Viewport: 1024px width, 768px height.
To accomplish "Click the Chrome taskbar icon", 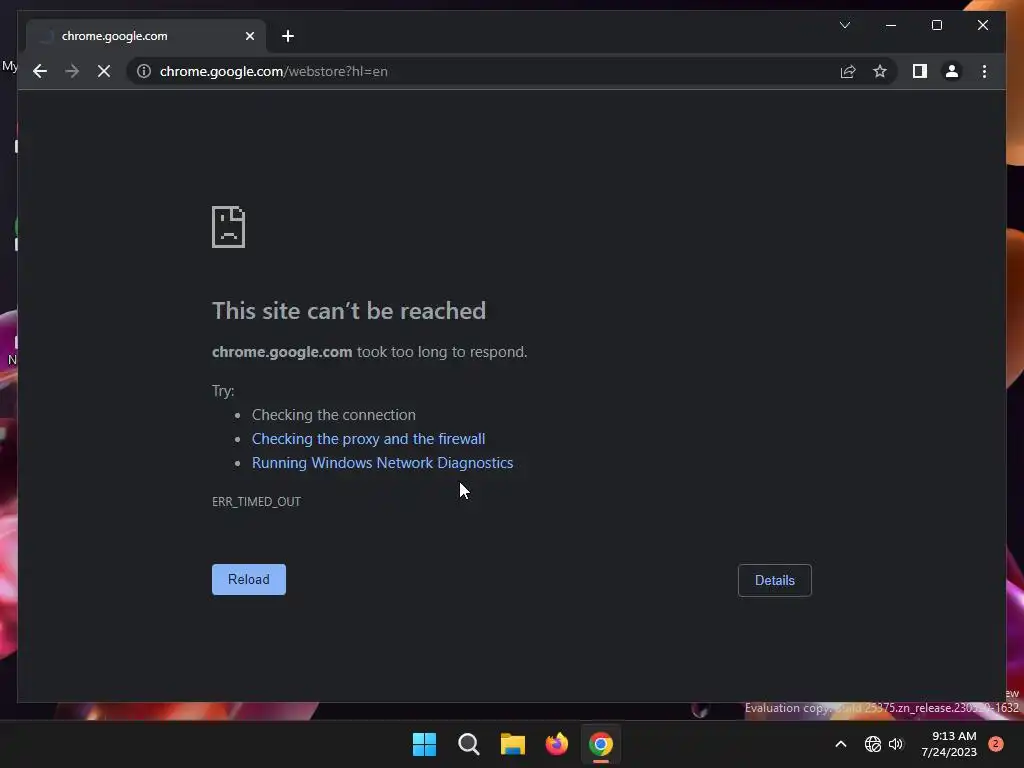I will (x=601, y=744).
